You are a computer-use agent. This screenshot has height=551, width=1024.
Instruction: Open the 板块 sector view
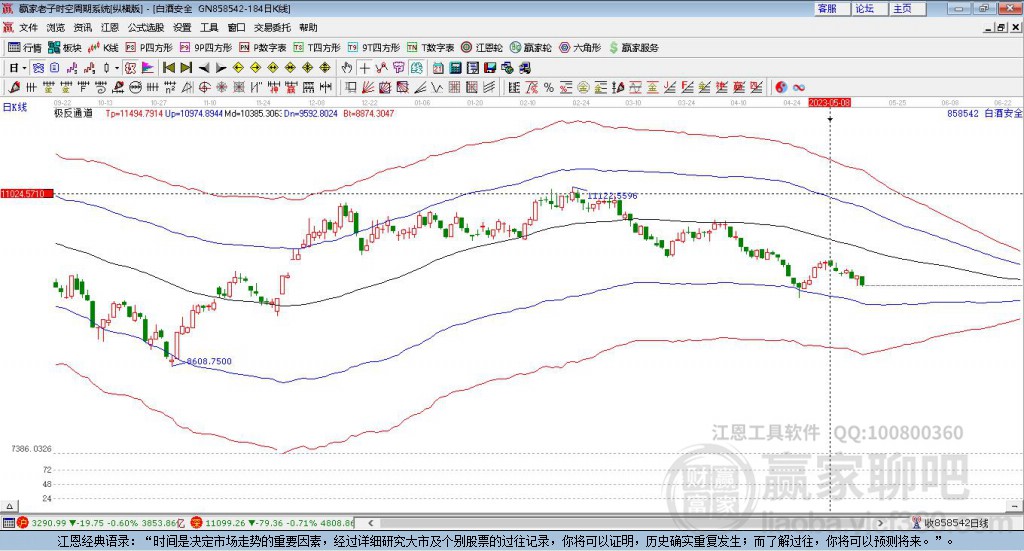pos(64,48)
